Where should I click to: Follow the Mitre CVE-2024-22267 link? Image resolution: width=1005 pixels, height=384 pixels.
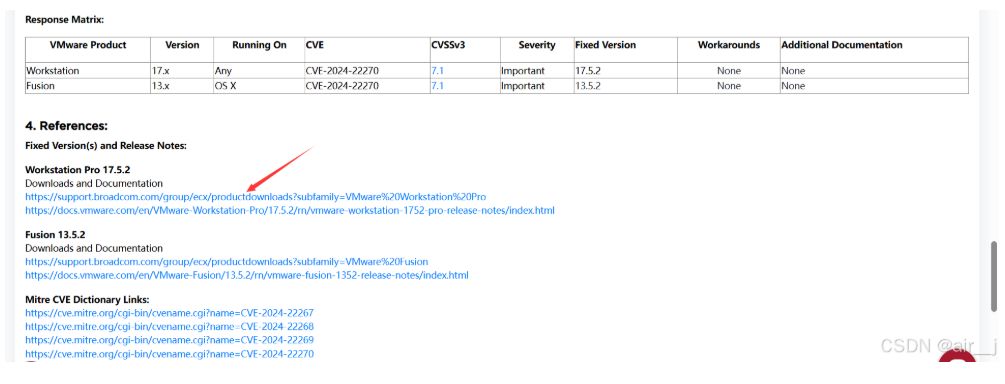coord(169,313)
